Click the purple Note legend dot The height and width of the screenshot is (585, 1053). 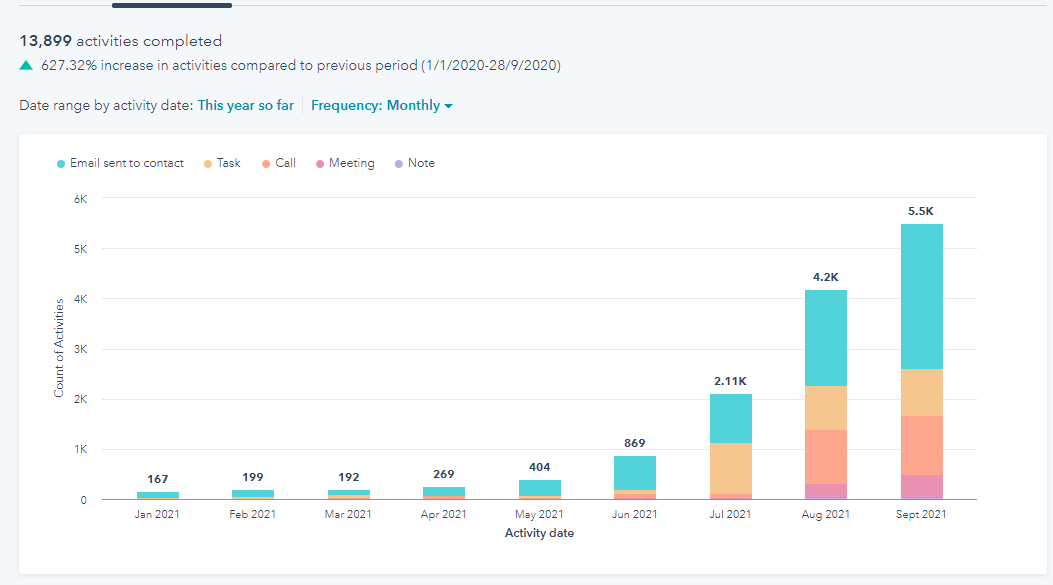(399, 164)
